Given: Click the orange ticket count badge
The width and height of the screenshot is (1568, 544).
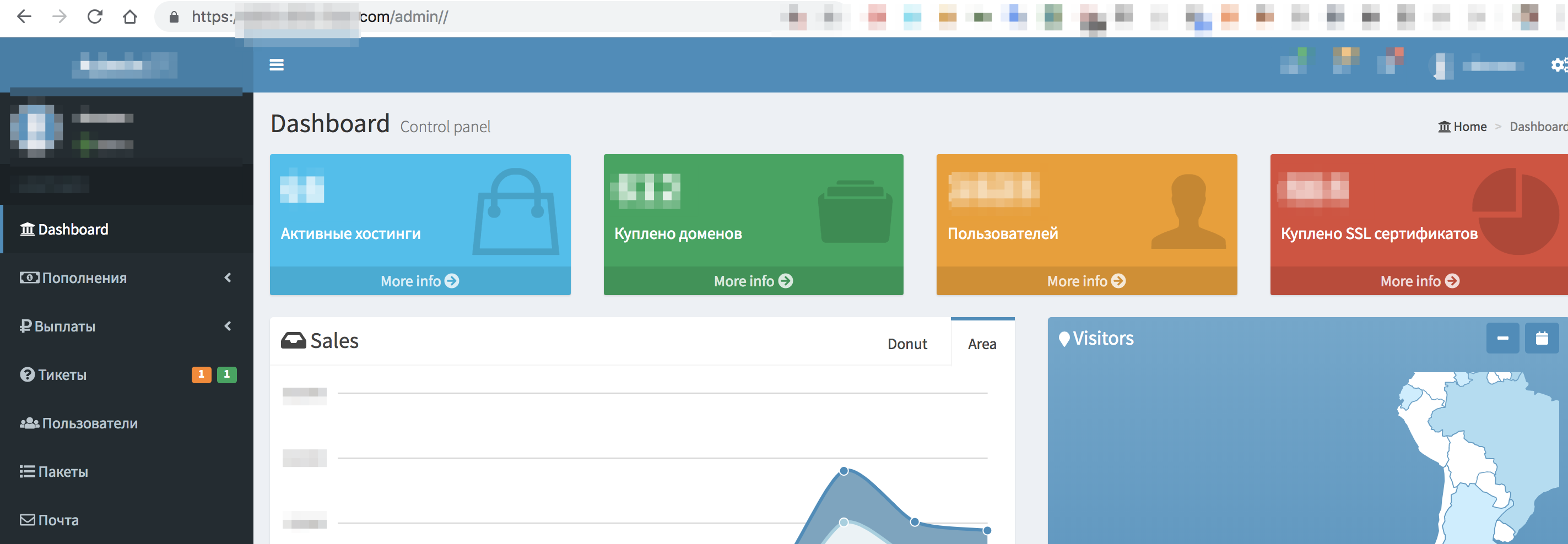Looking at the screenshot, I should (x=202, y=375).
